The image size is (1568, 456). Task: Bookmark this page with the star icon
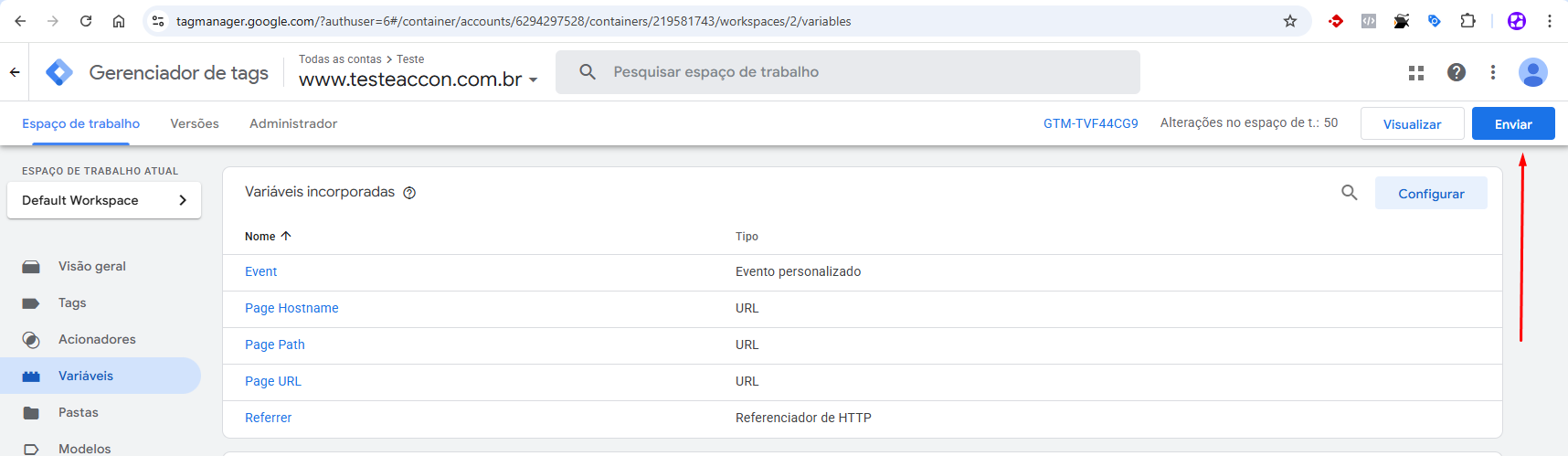tap(1290, 21)
